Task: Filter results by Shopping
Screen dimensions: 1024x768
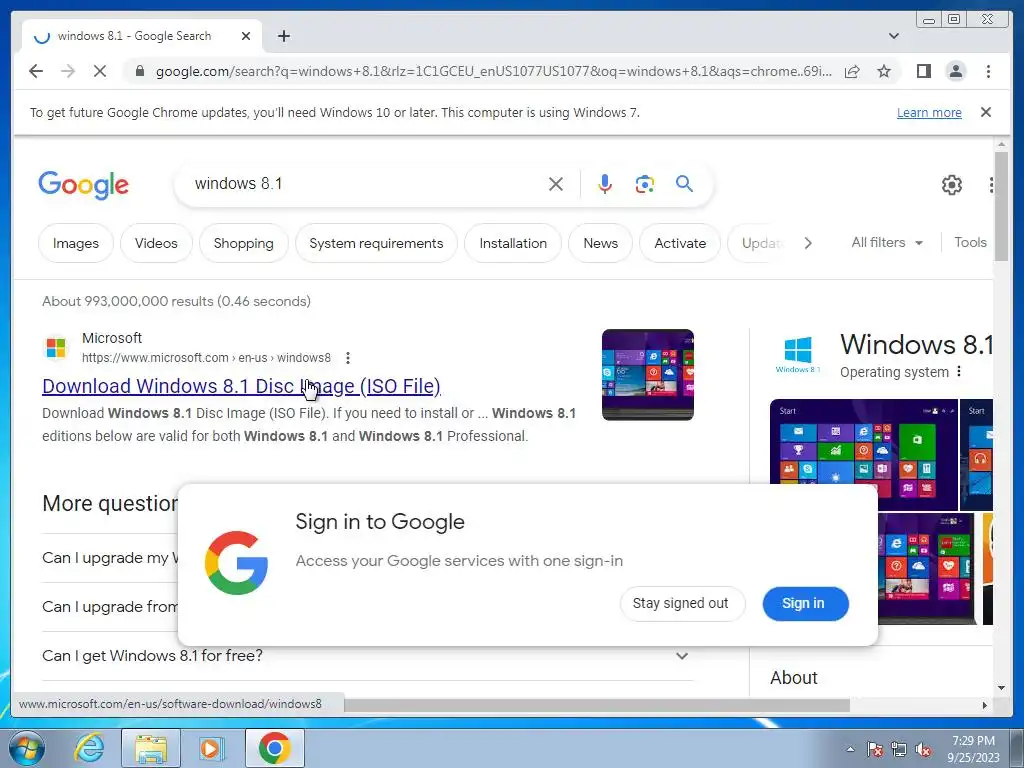Action: (x=244, y=243)
